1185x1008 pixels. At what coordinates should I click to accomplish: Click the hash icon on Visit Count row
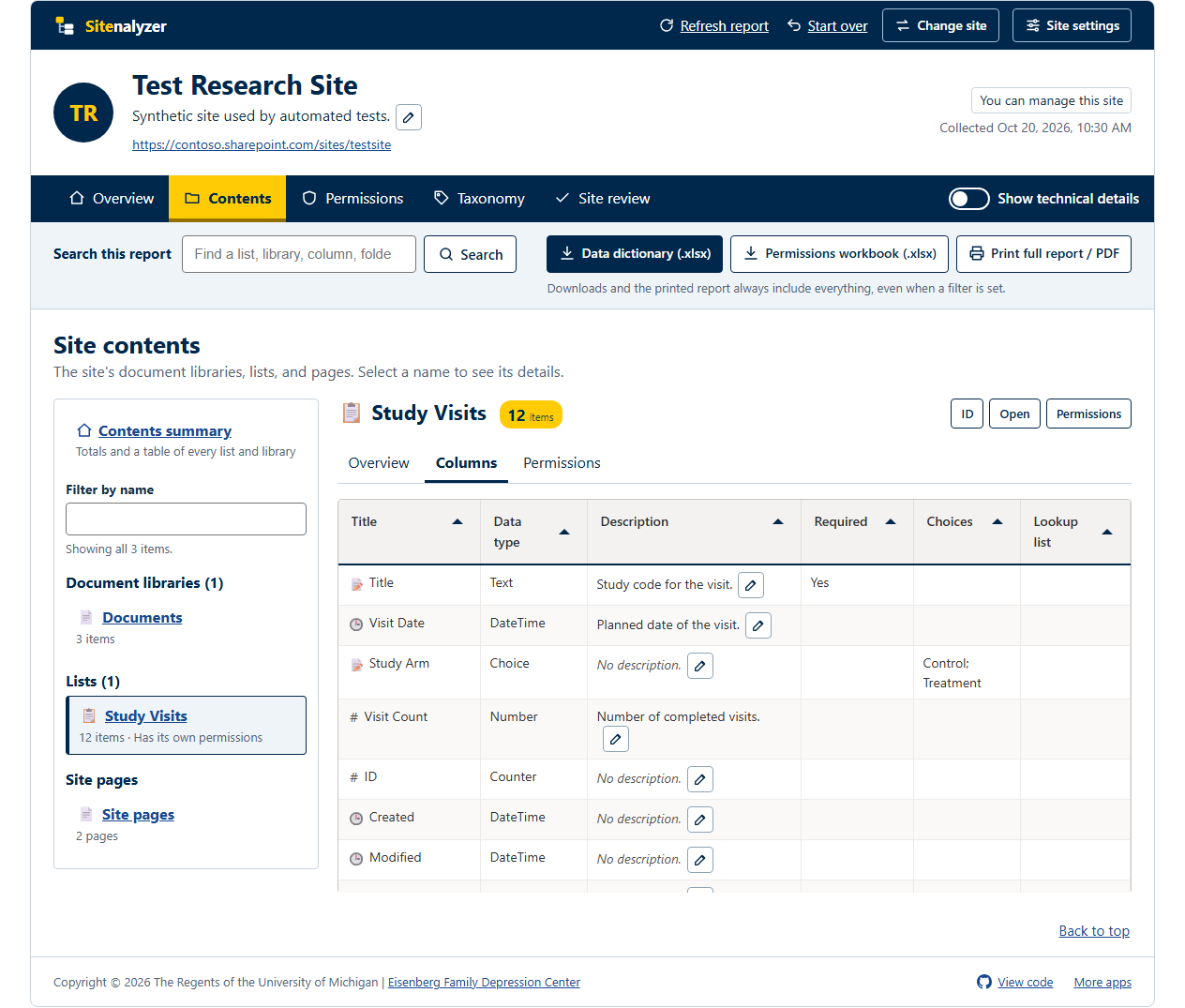click(x=354, y=717)
